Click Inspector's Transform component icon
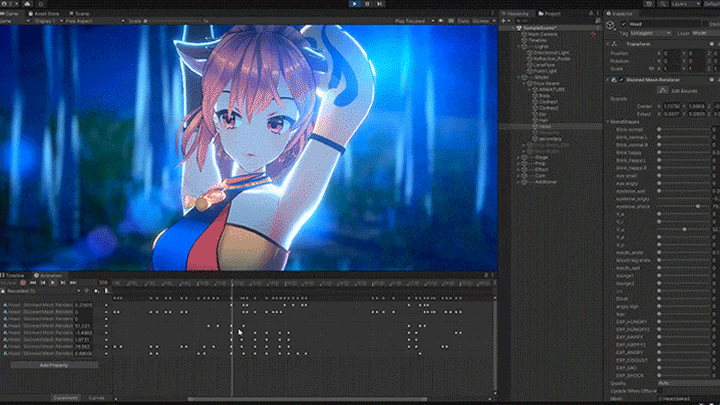This screenshot has width=720, height=405. pyautogui.click(x=614, y=44)
